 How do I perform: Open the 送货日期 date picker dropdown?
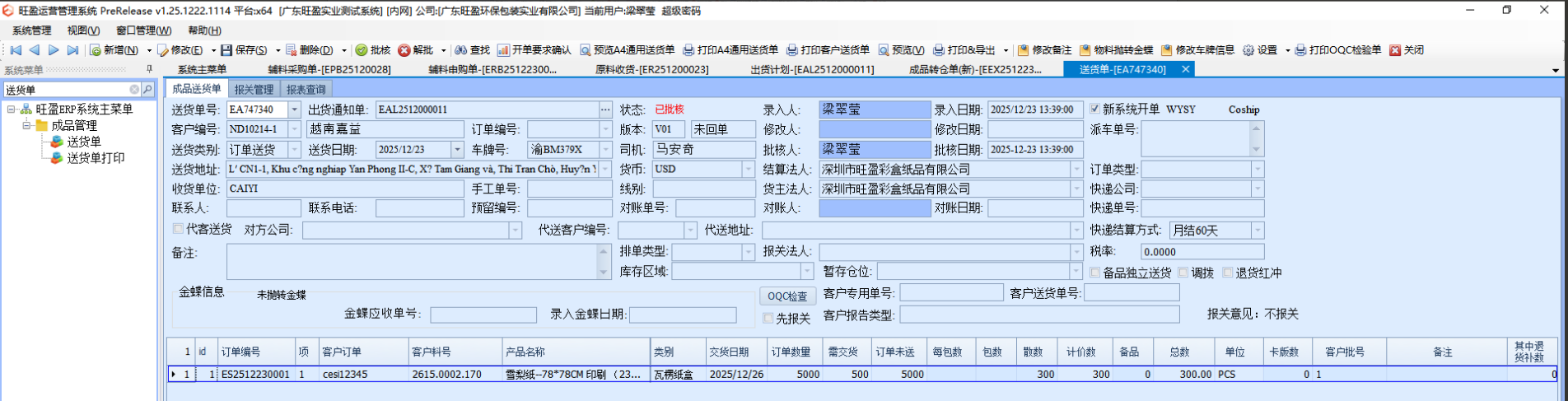pyautogui.click(x=457, y=150)
